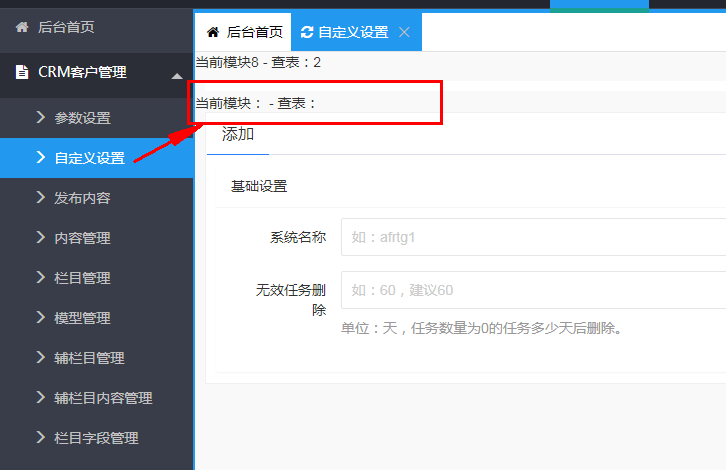Open 参数设置 in the sidebar
Image resolution: width=726 pixels, height=470 pixels.
click(x=82, y=118)
